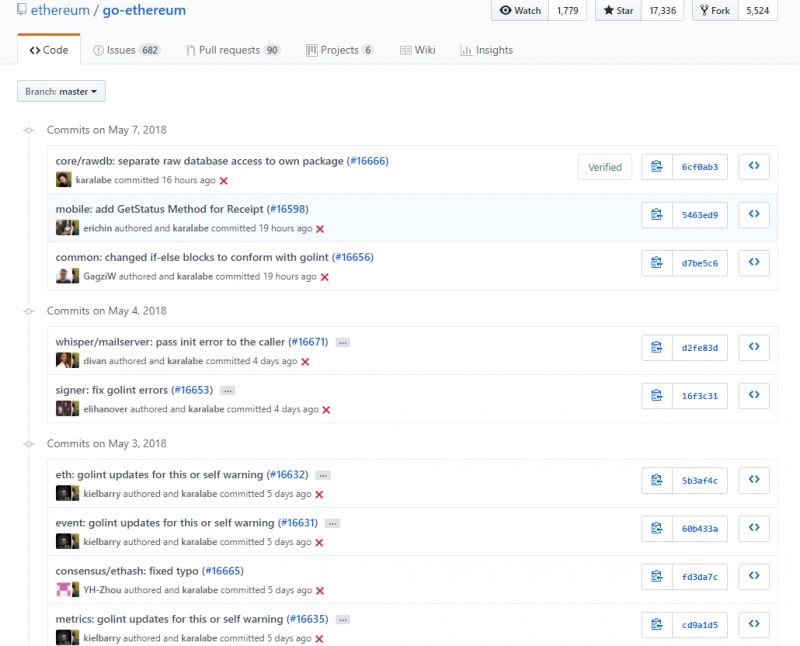Image resolution: width=800 pixels, height=646 pixels.
Task: Open commit hash 6cf0ab3
Action: point(700,167)
